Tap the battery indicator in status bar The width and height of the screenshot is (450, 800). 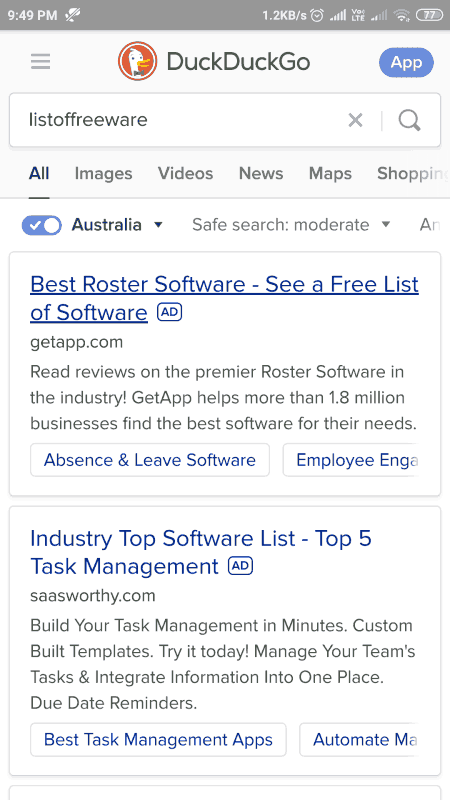tap(430, 15)
